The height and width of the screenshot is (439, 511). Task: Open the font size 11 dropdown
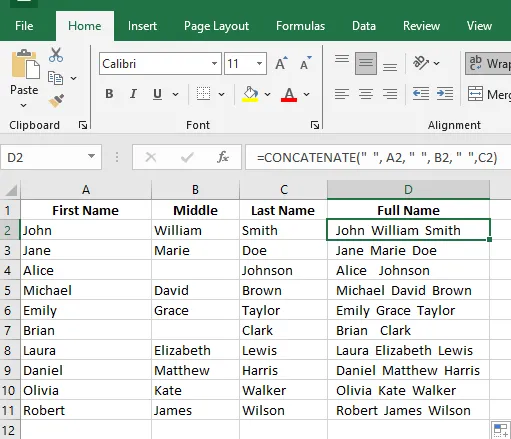pos(259,63)
